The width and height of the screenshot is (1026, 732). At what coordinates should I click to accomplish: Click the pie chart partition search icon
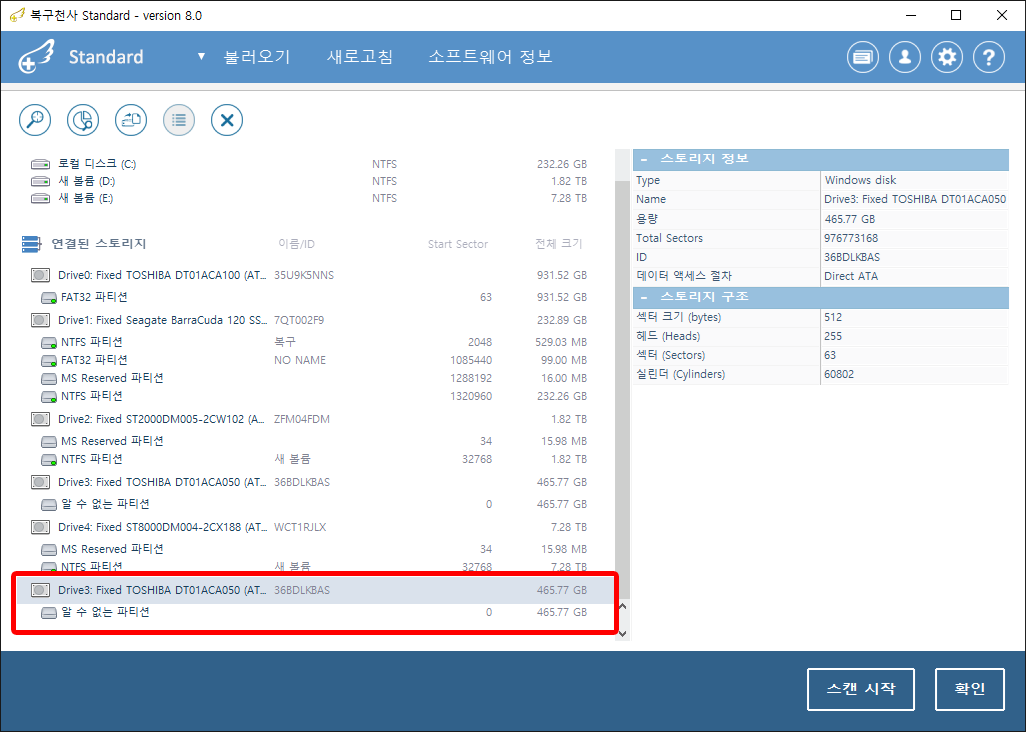click(83, 120)
